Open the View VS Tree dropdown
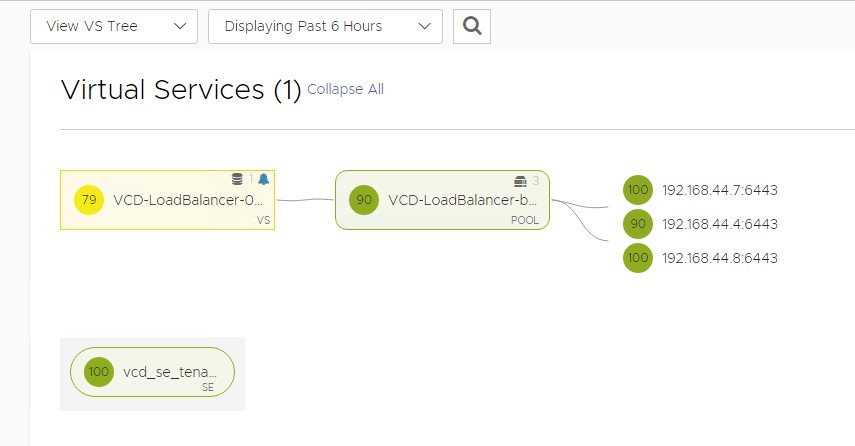 click(114, 27)
